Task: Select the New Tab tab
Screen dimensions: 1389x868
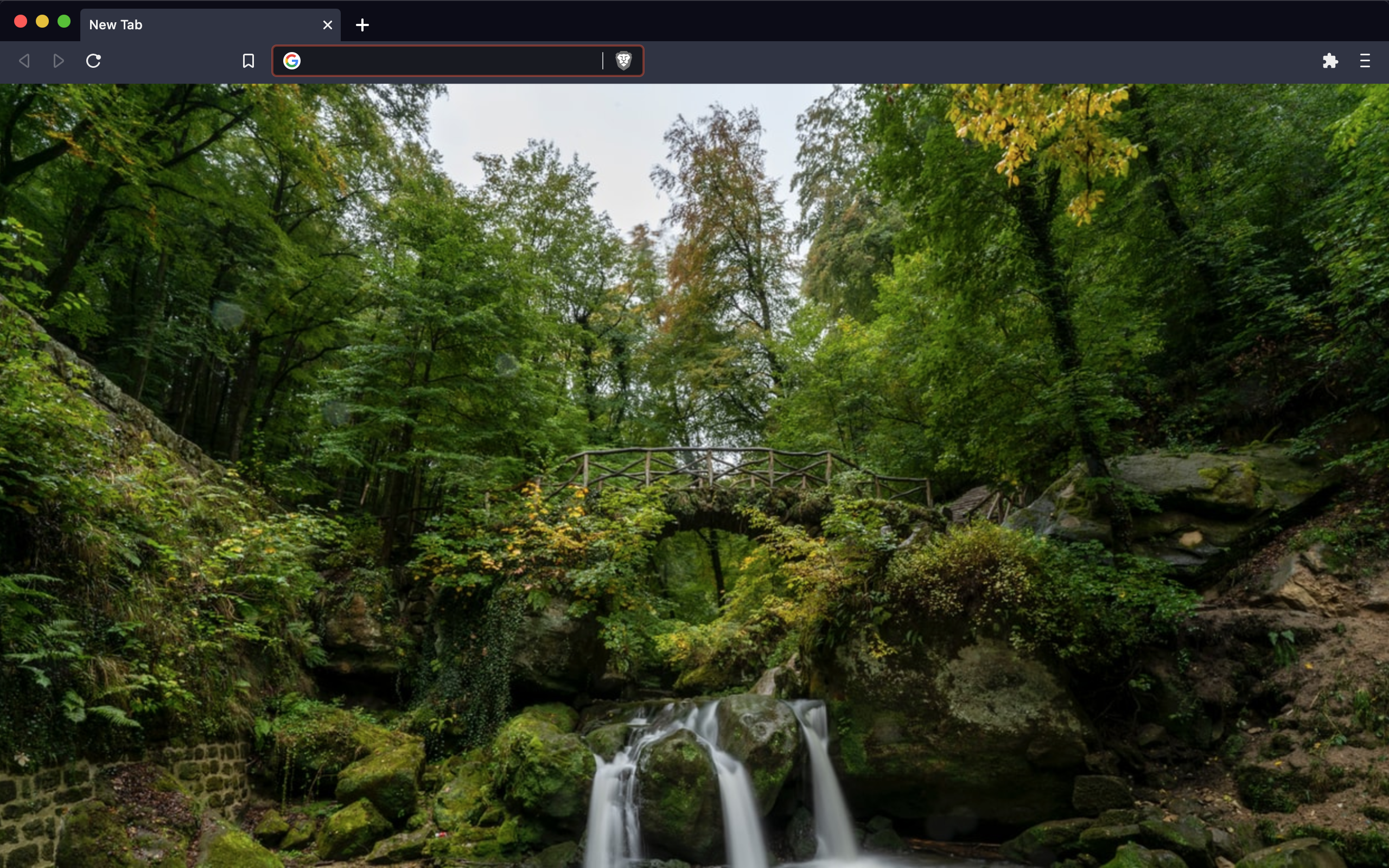Action: pyautogui.click(x=210, y=25)
